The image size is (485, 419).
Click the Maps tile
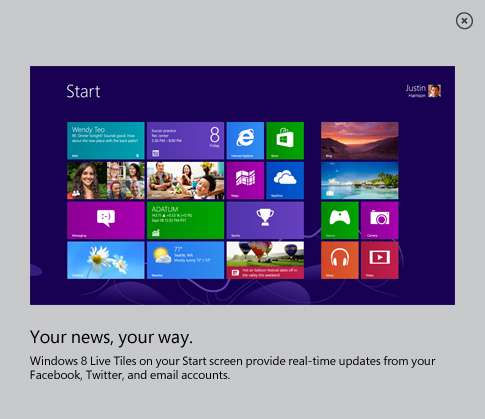(x=245, y=180)
